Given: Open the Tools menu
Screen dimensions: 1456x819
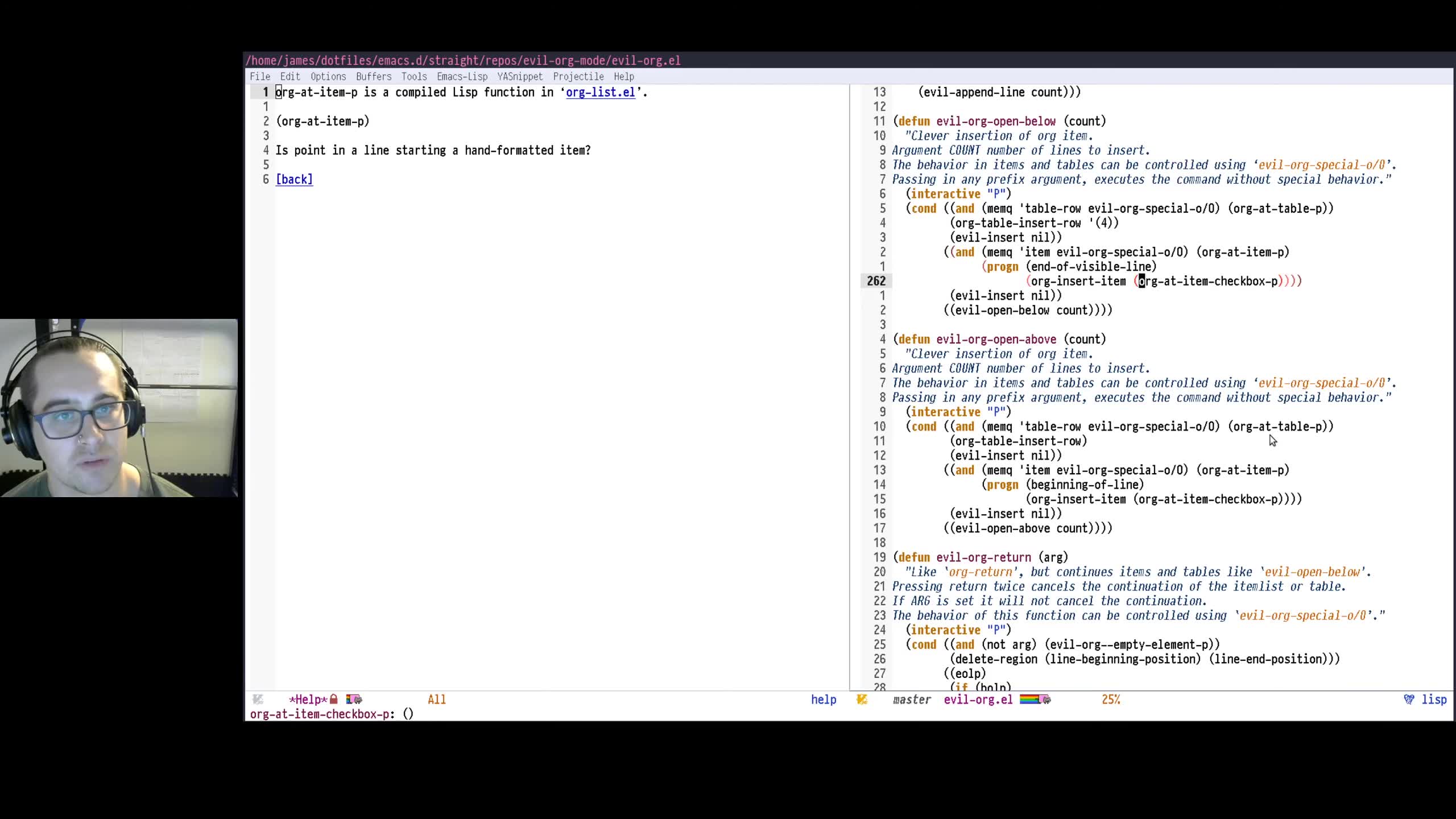Looking at the screenshot, I should [414, 76].
